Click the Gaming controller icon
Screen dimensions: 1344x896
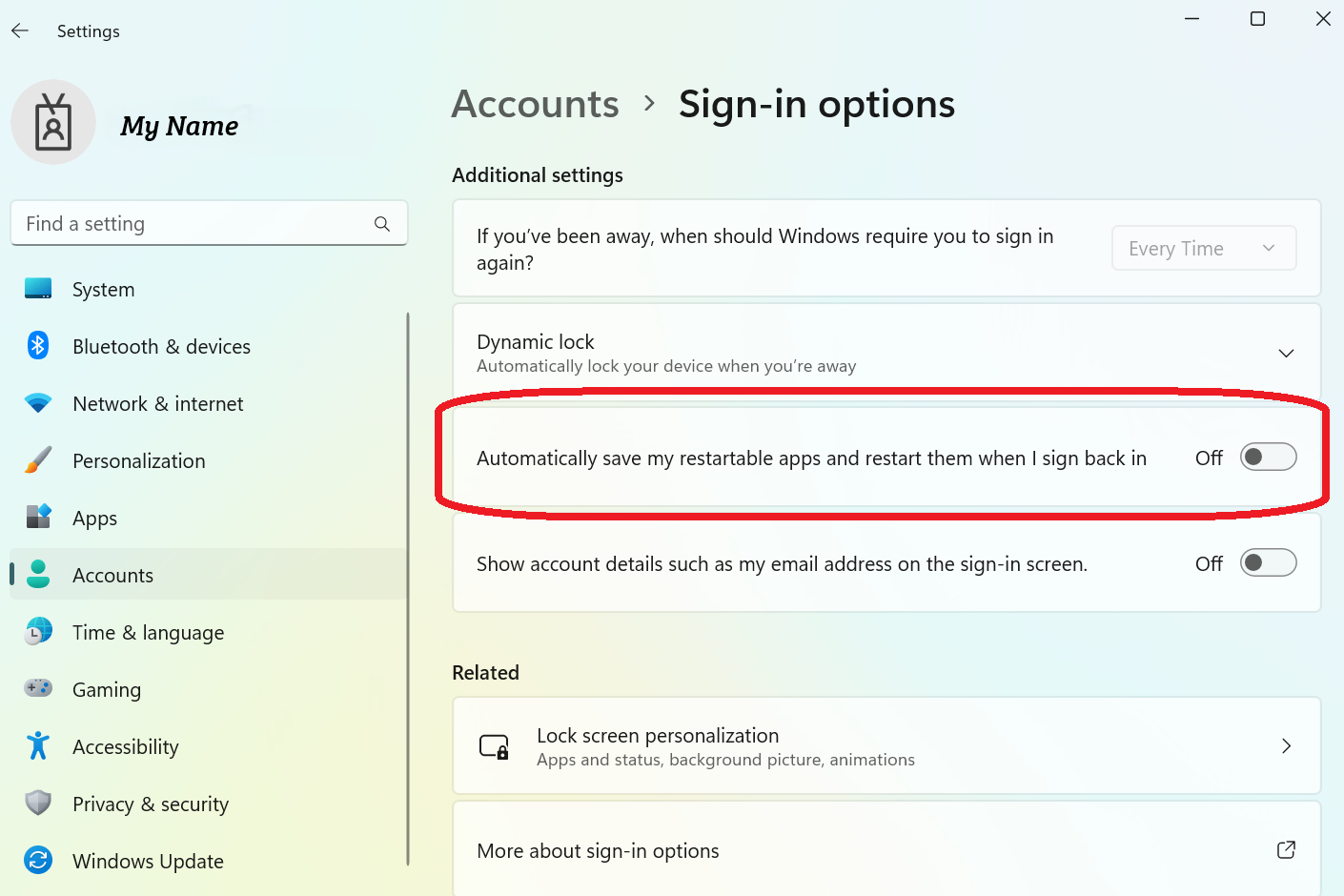tap(38, 688)
